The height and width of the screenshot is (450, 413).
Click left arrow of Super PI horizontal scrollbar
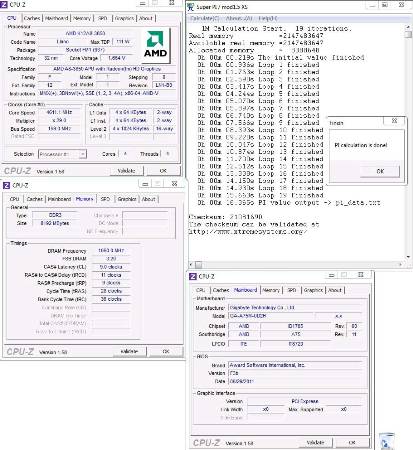pyautogui.click(x=191, y=265)
